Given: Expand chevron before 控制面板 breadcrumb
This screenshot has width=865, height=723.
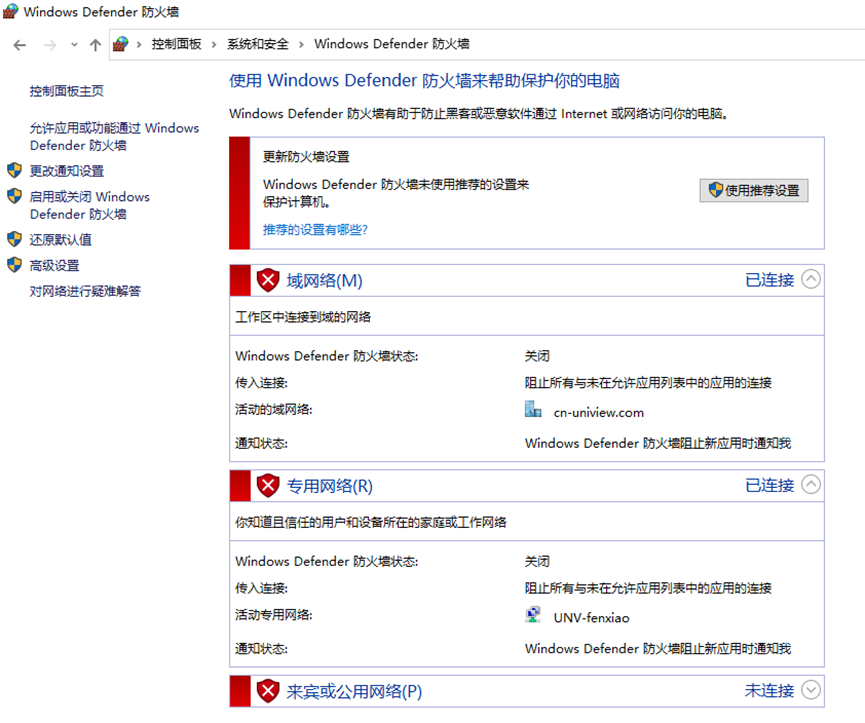Looking at the screenshot, I should (139, 45).
